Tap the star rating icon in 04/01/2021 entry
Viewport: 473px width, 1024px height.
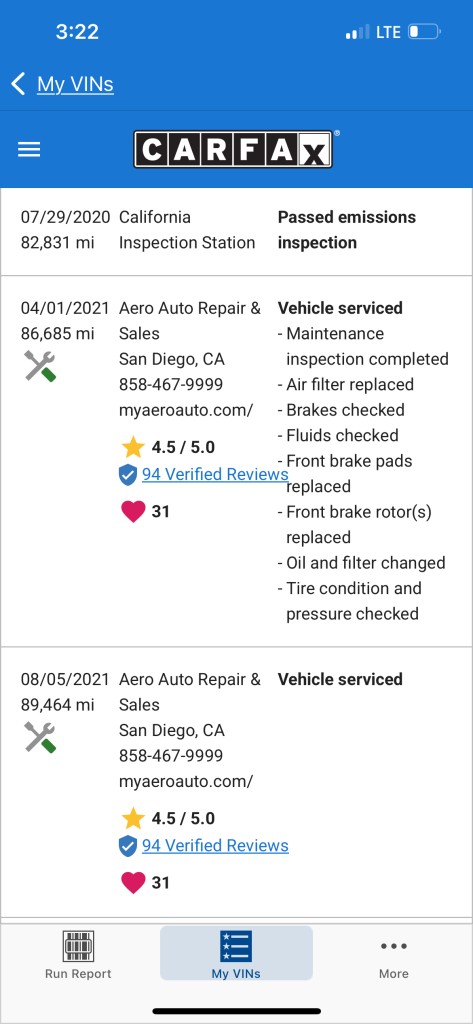pyautogui.click(x=133, y=447)
